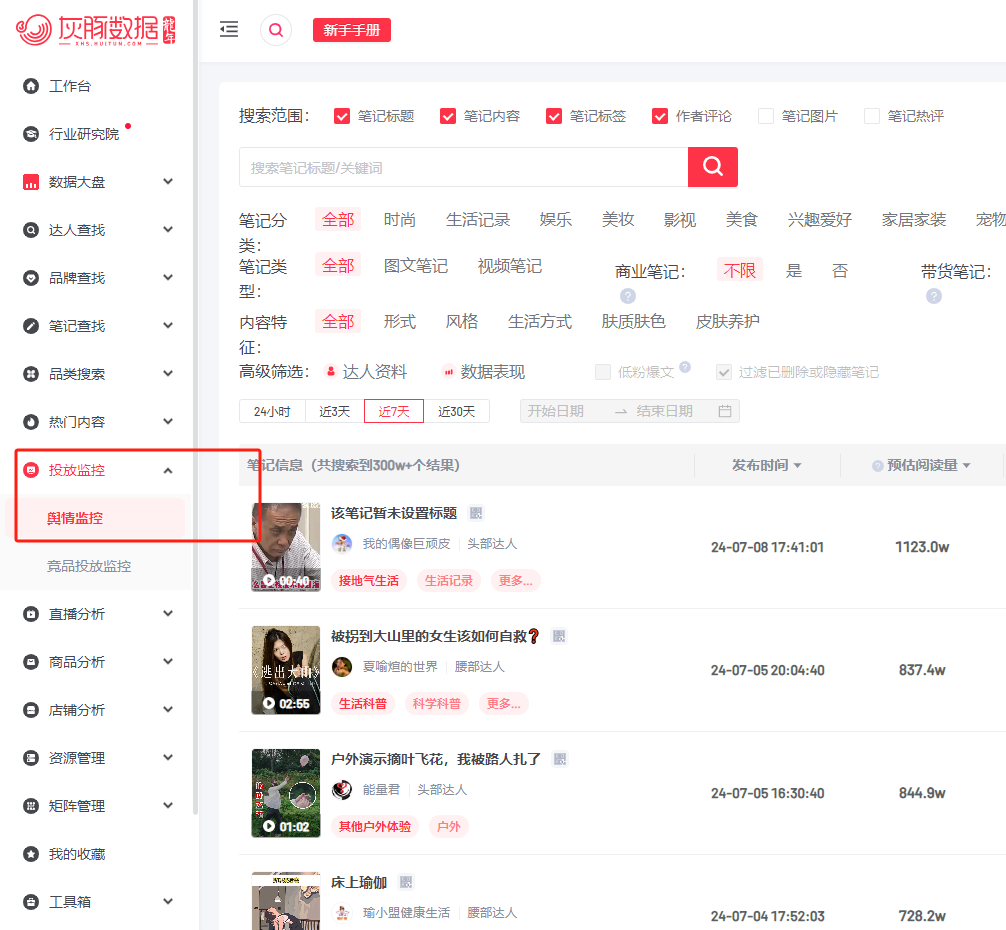
Task: Open the round search icon in header
Action: (x=276, y=30)
